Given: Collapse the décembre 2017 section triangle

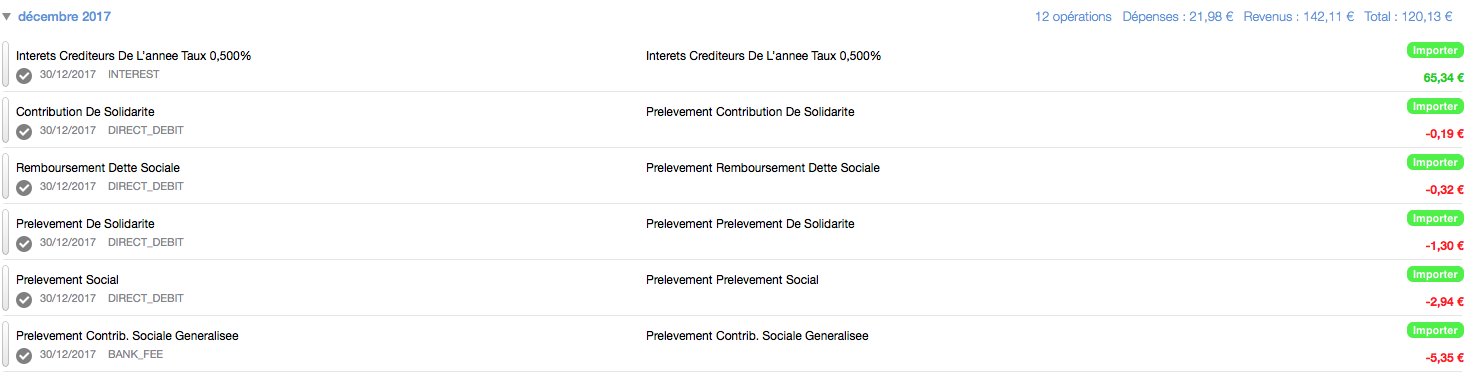Looking at the screenshot, I should click(7, 17).
